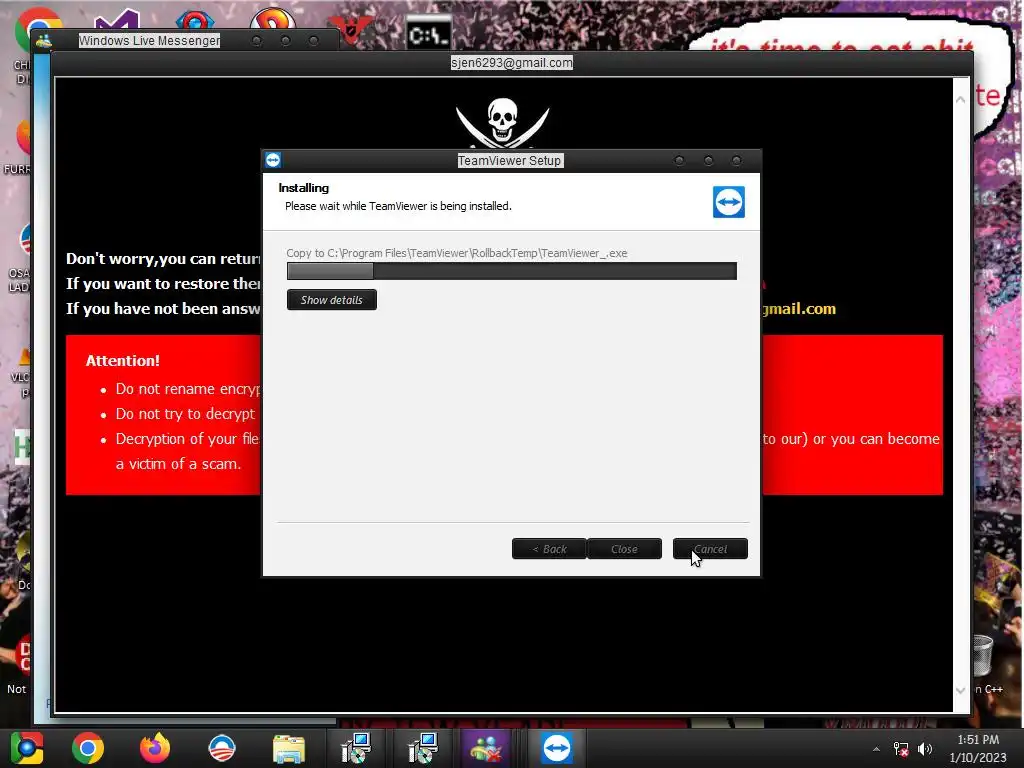This screenshot has width=1024, height=768.
Task: Select the red eagle desktop icon
Action: (350, 29)
